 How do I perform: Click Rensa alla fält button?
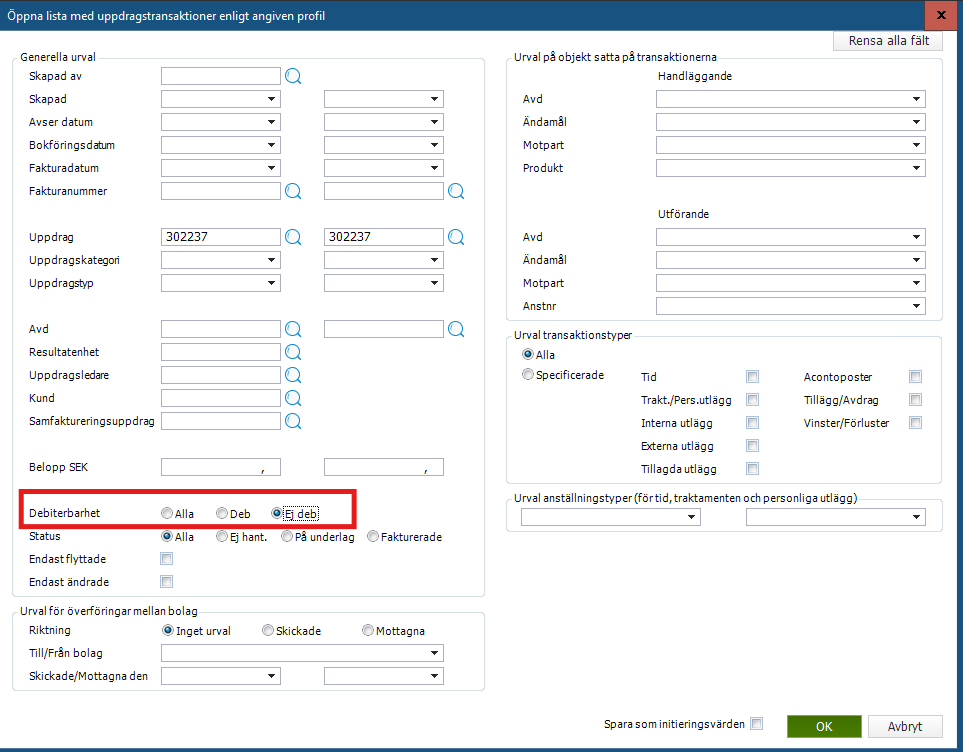(888, 41)
